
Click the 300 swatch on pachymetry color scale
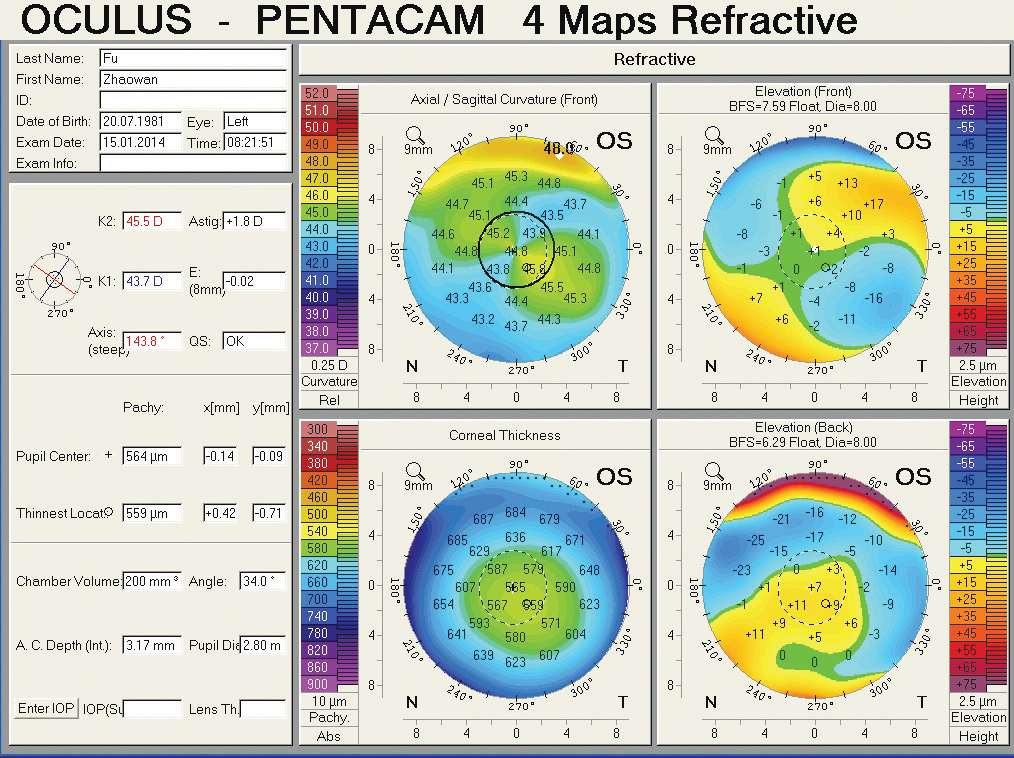pyautogui.click(x=316, y=430)
